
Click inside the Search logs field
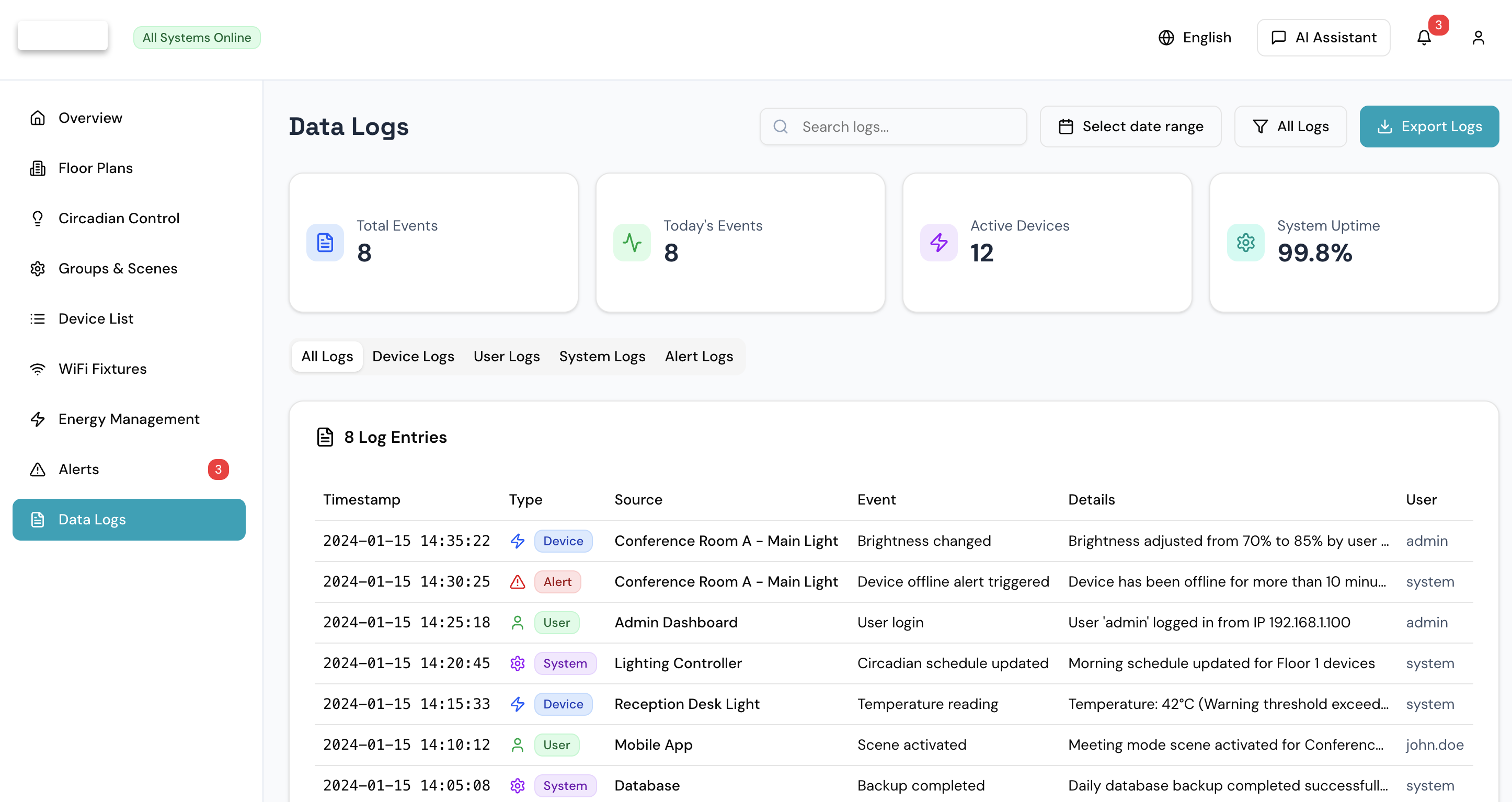pos(892,126)
